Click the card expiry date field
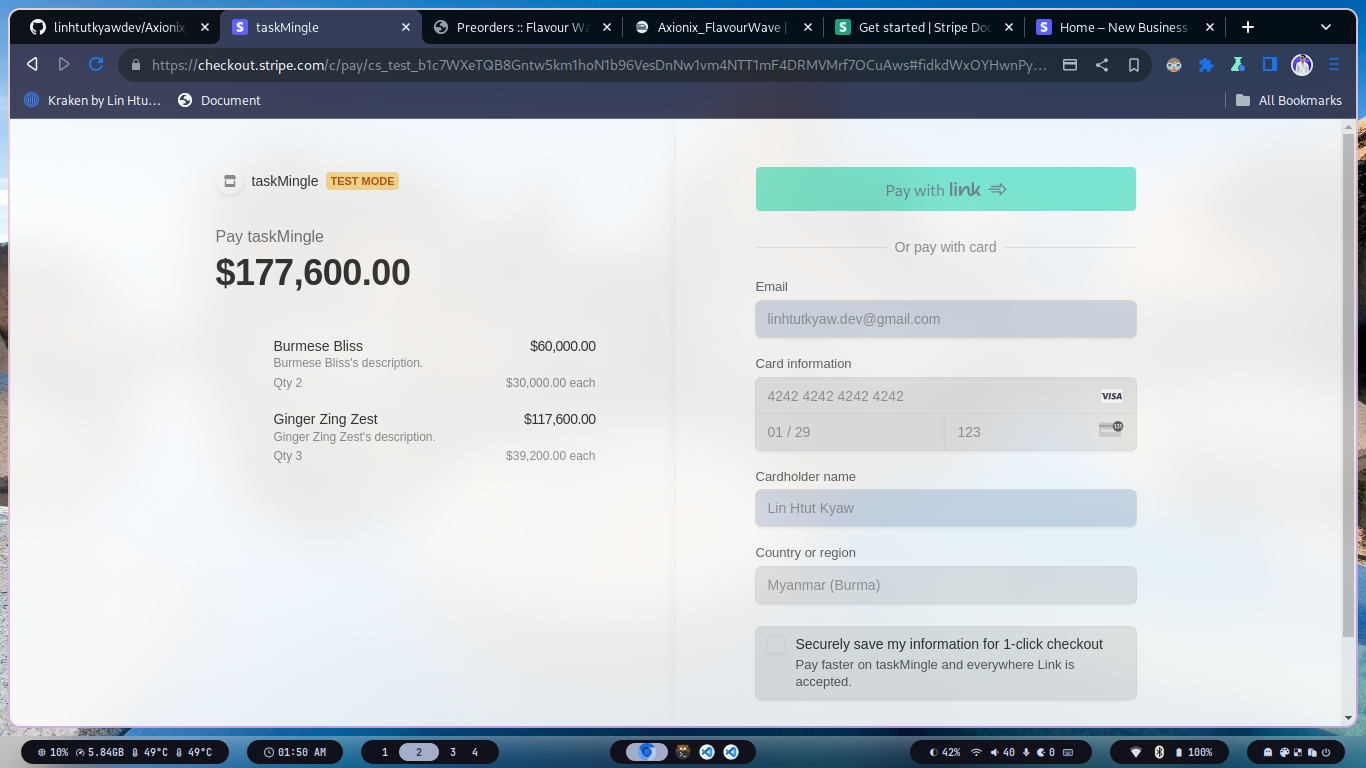Image resolution: width=1366 pixels, height=768 pixels. 850,432
